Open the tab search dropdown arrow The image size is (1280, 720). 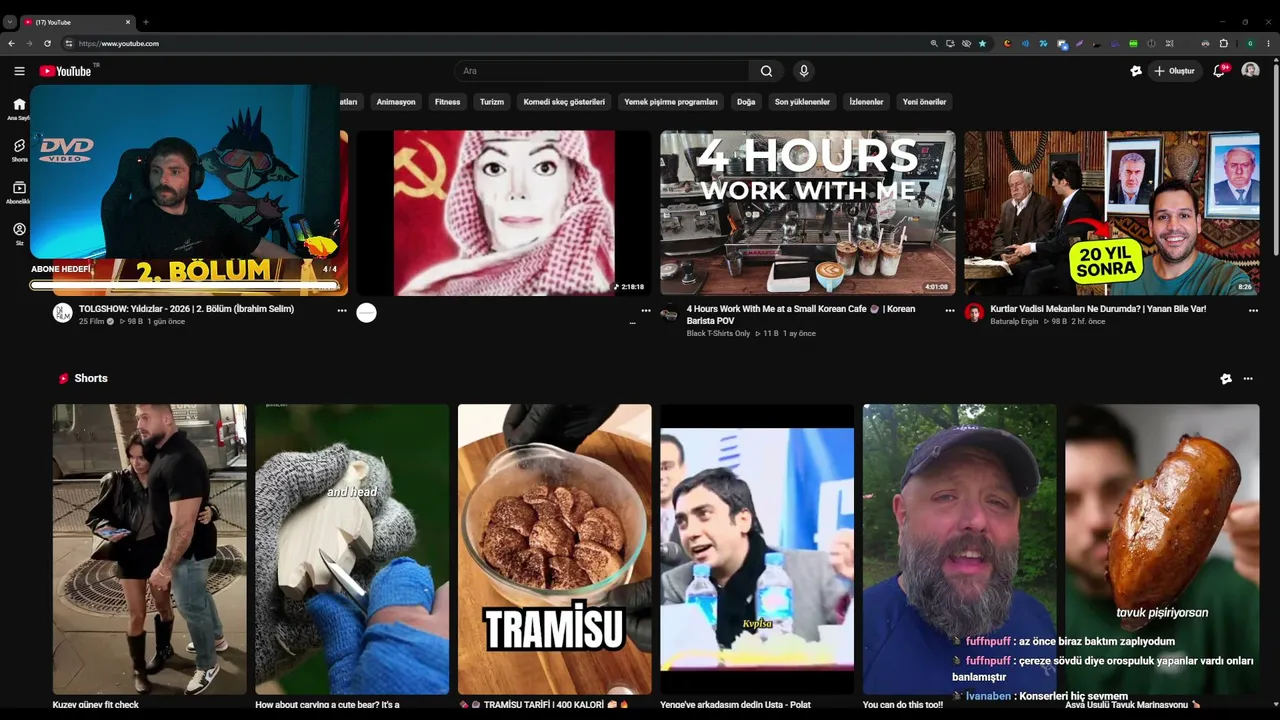10,22
